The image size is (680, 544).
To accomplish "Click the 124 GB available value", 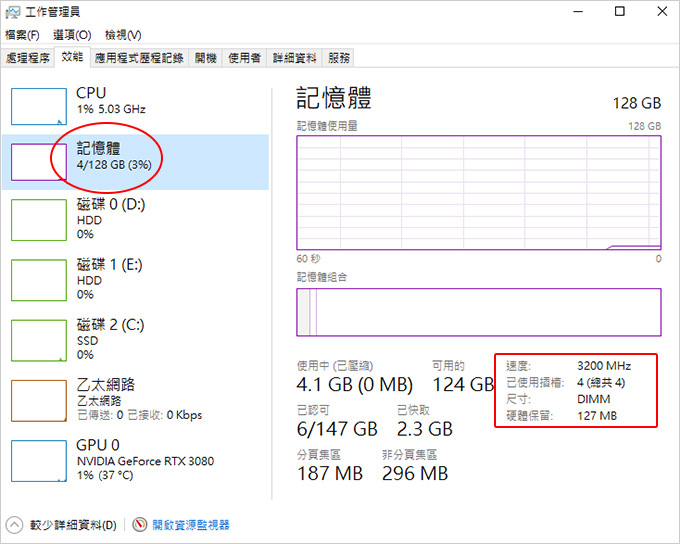I will [463, 384].
